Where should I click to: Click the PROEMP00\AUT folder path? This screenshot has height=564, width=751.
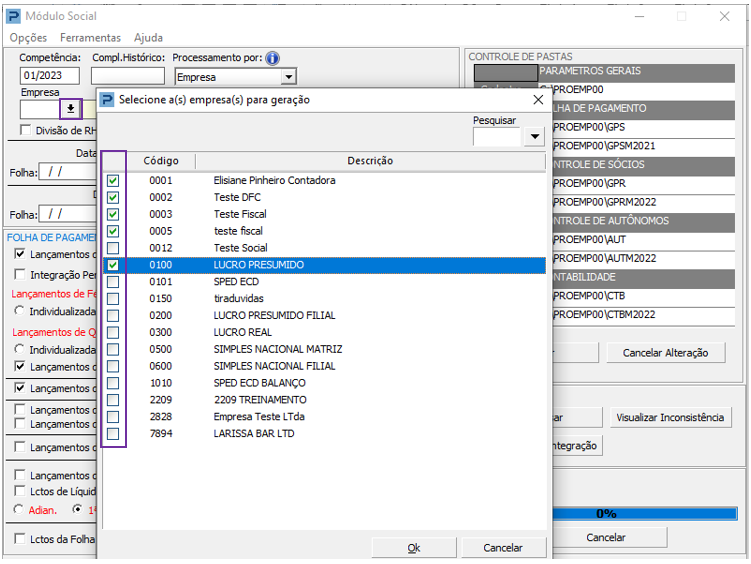point(590,240)
